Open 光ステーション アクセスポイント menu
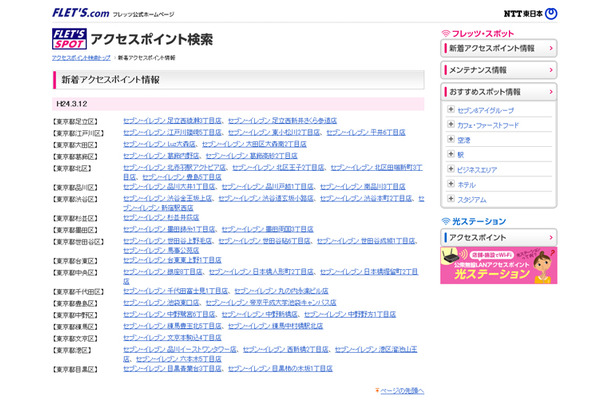Image resolution: width=610 pixels, height=400 pixels. click(x=499, y=237)
